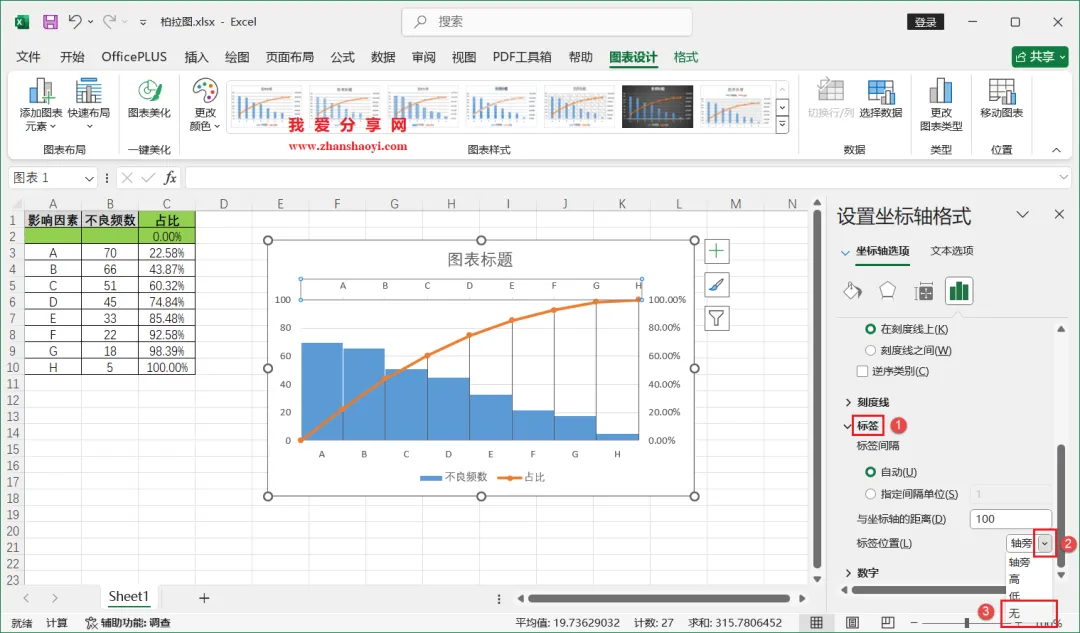
Task: Click the zoom slider in status bar
Action: coord(968,623)
